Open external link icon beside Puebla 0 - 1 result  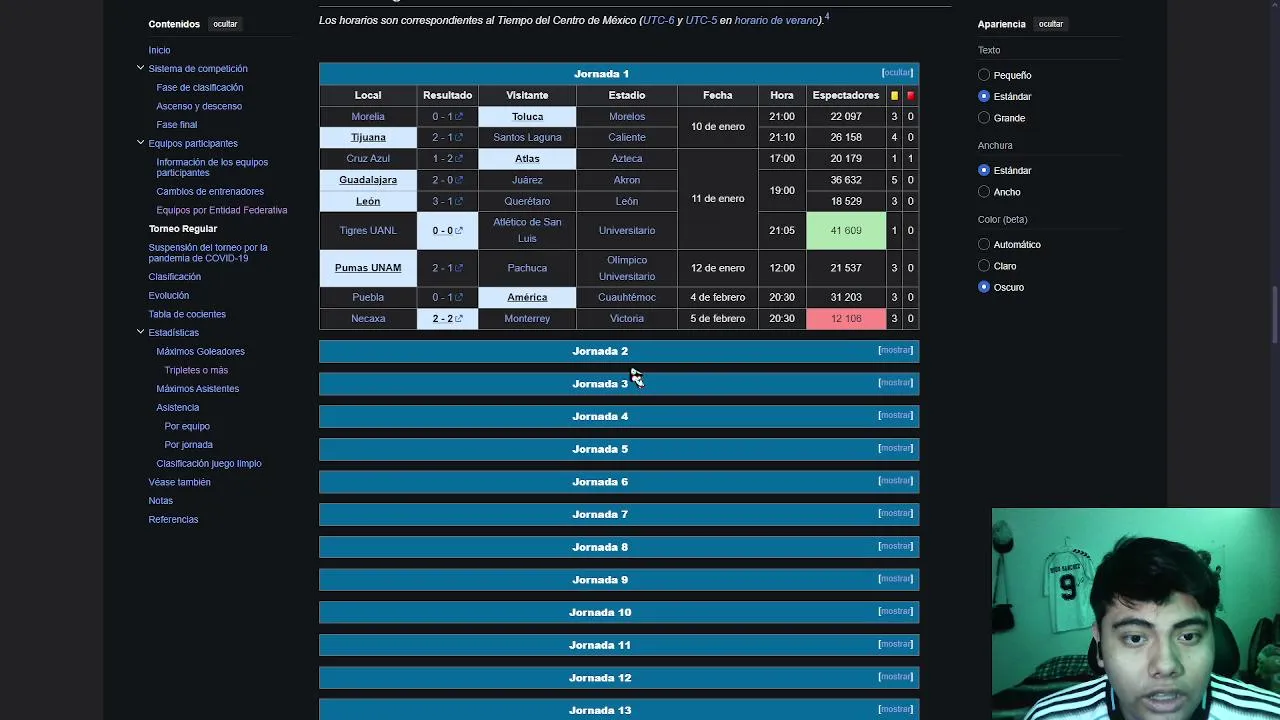pyautogui.click(x=459, y=297)
